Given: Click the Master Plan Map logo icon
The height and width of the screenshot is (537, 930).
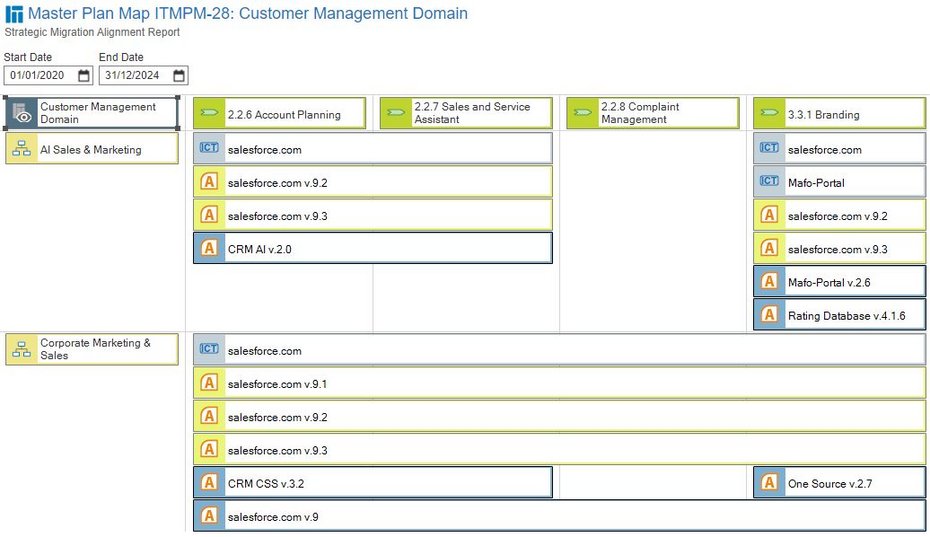Looking at the screenshot, I should [14, 14].
